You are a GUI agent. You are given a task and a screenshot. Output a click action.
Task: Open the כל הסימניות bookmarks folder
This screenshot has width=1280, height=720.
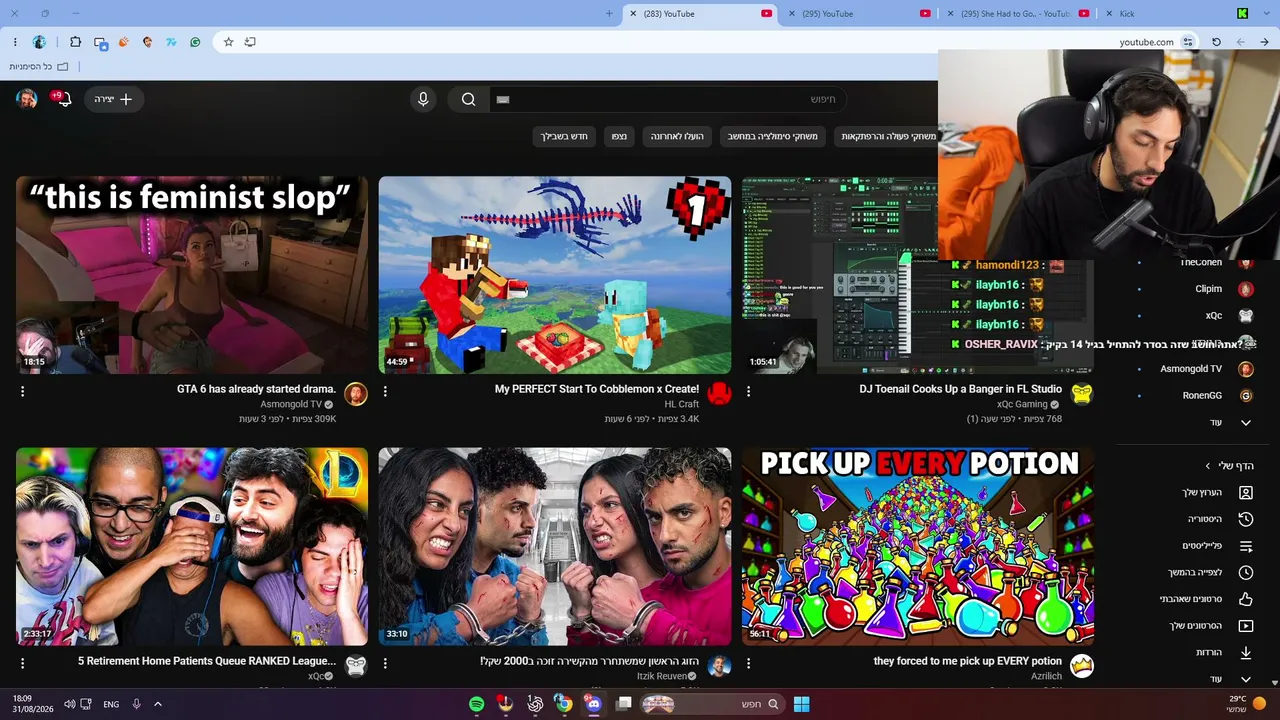pos(39,67)
